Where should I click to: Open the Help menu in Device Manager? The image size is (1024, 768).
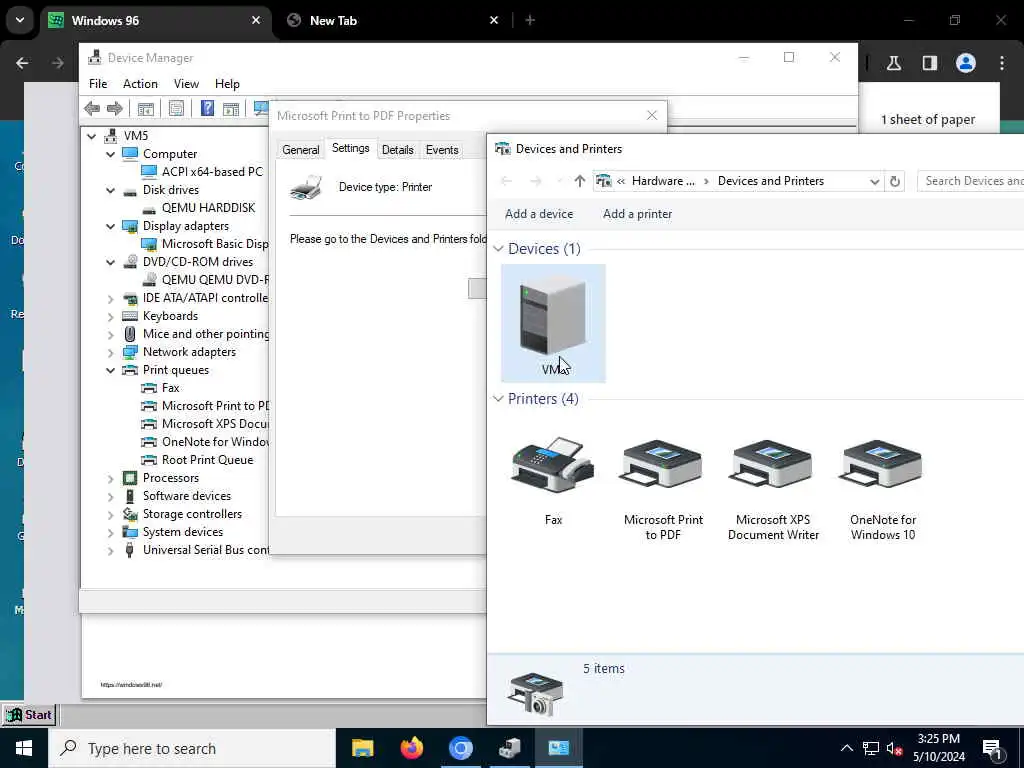227,84
